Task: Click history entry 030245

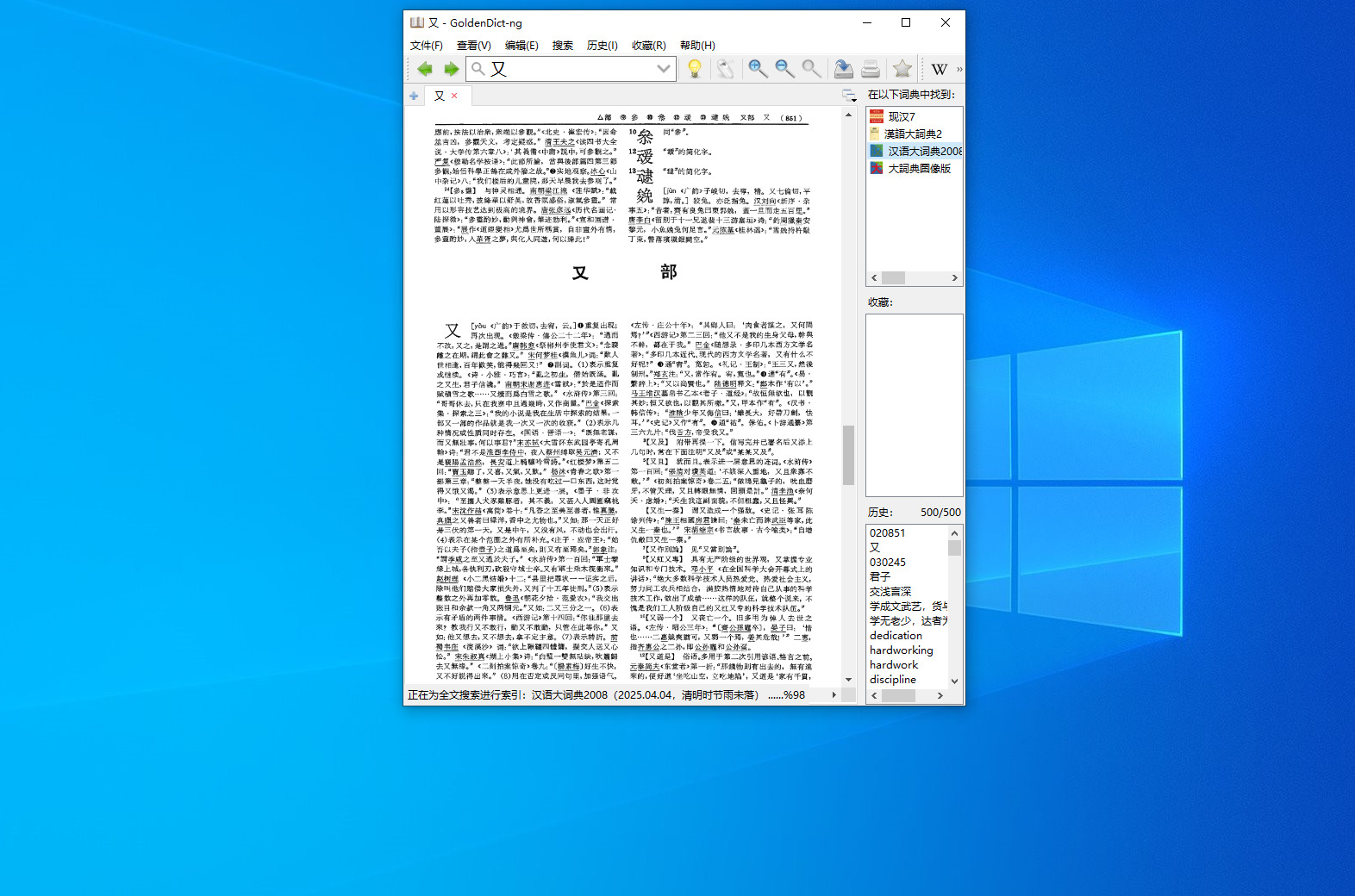Action: click(888, 562)
